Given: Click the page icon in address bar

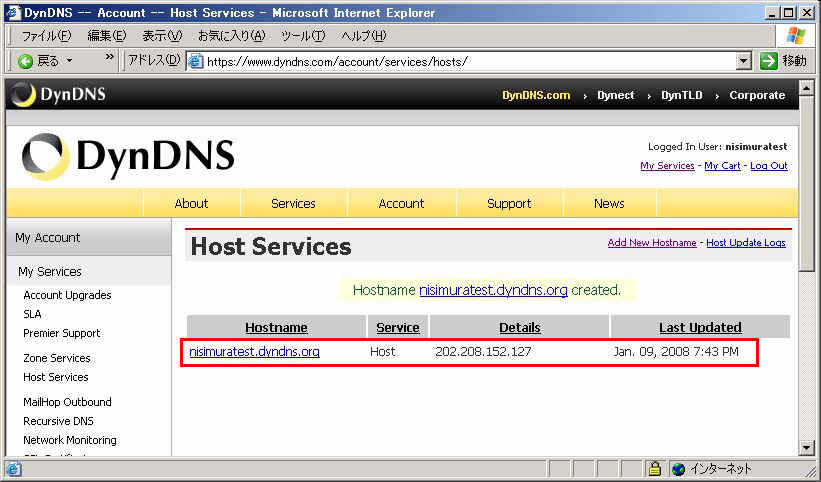Looking at the screenshot, I should click(x=196, y=62).
